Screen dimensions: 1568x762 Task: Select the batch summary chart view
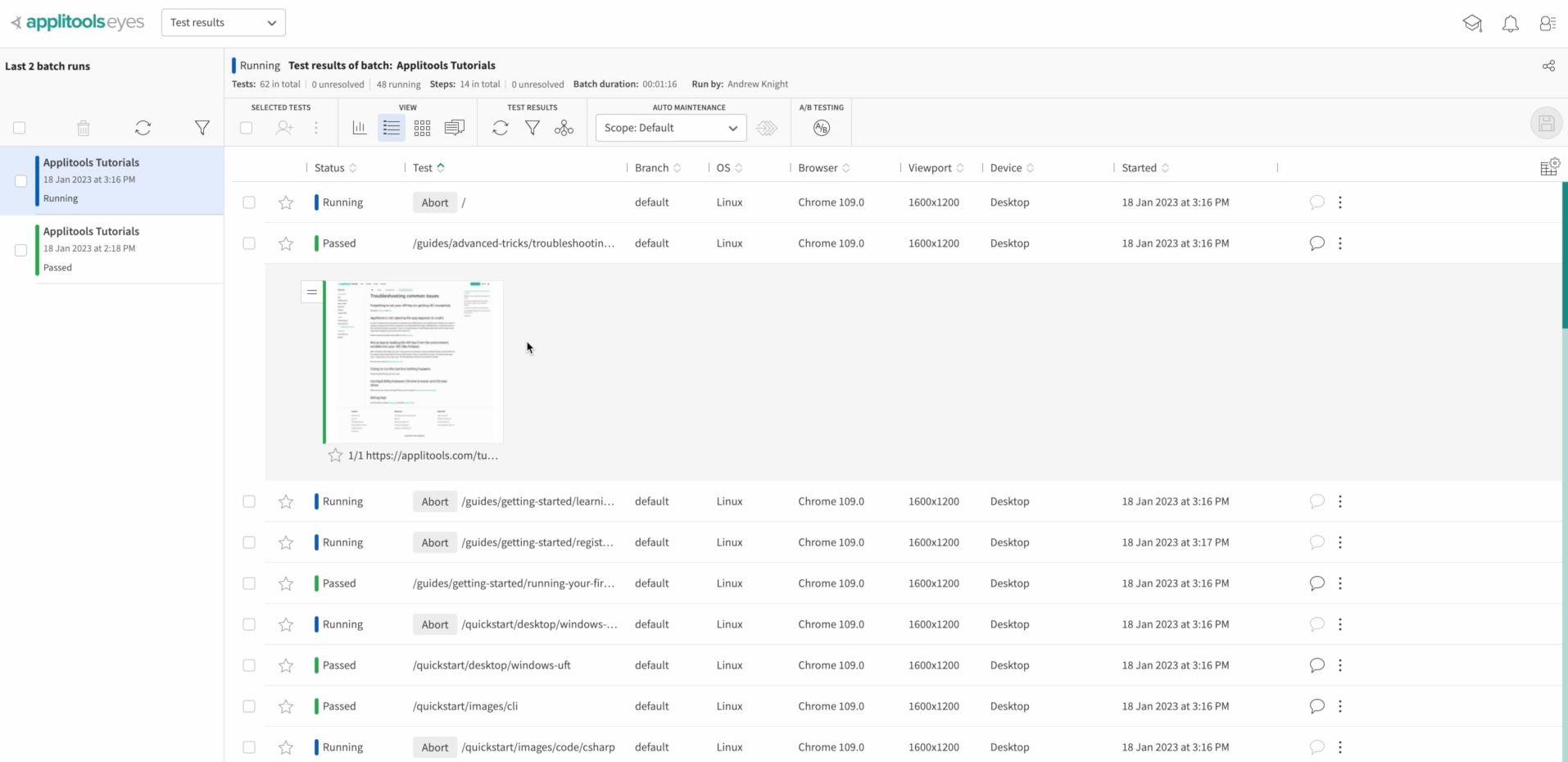point(358,128)
